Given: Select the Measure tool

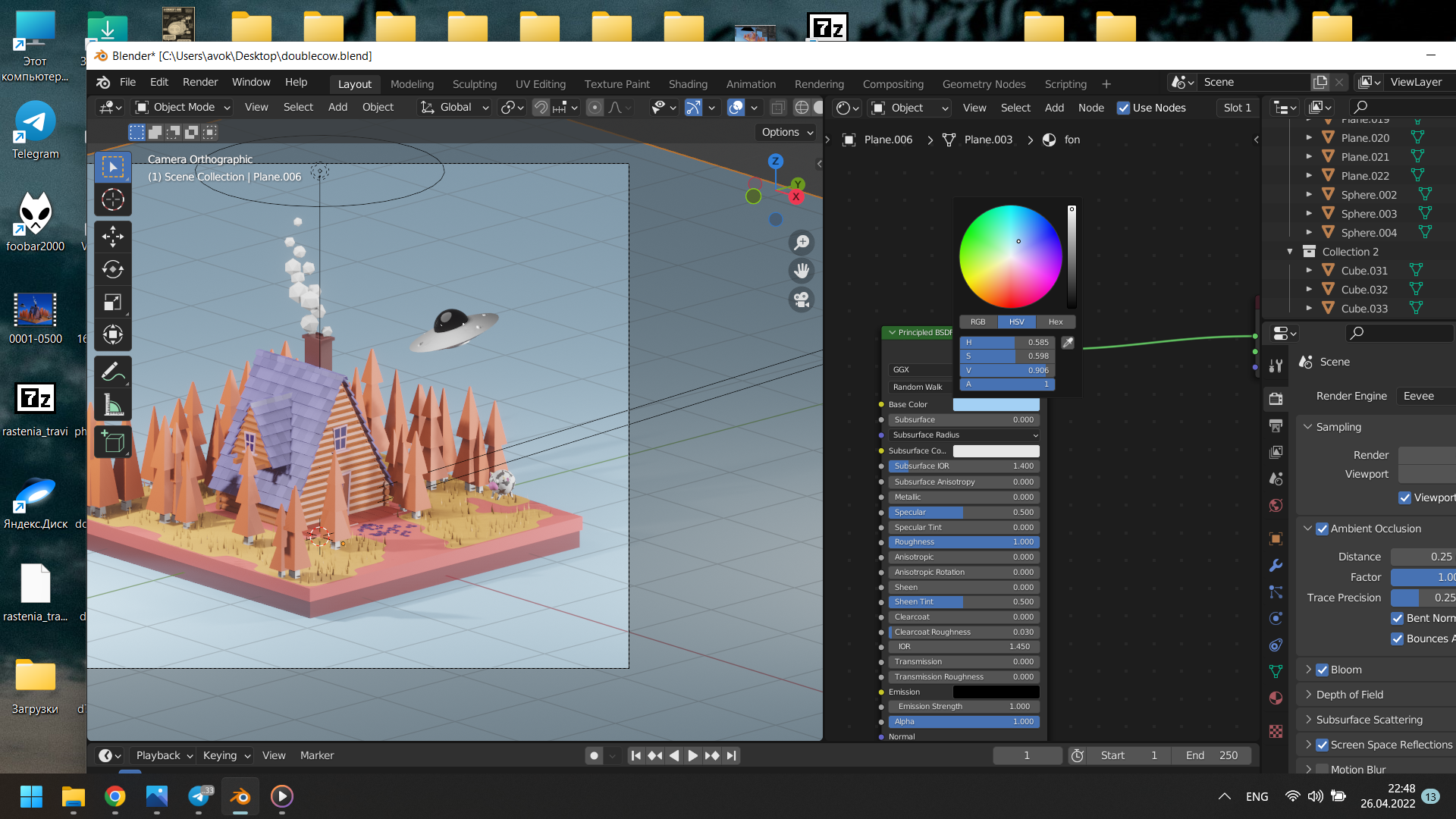Looking at the screenshot, I should click(113, 406).
